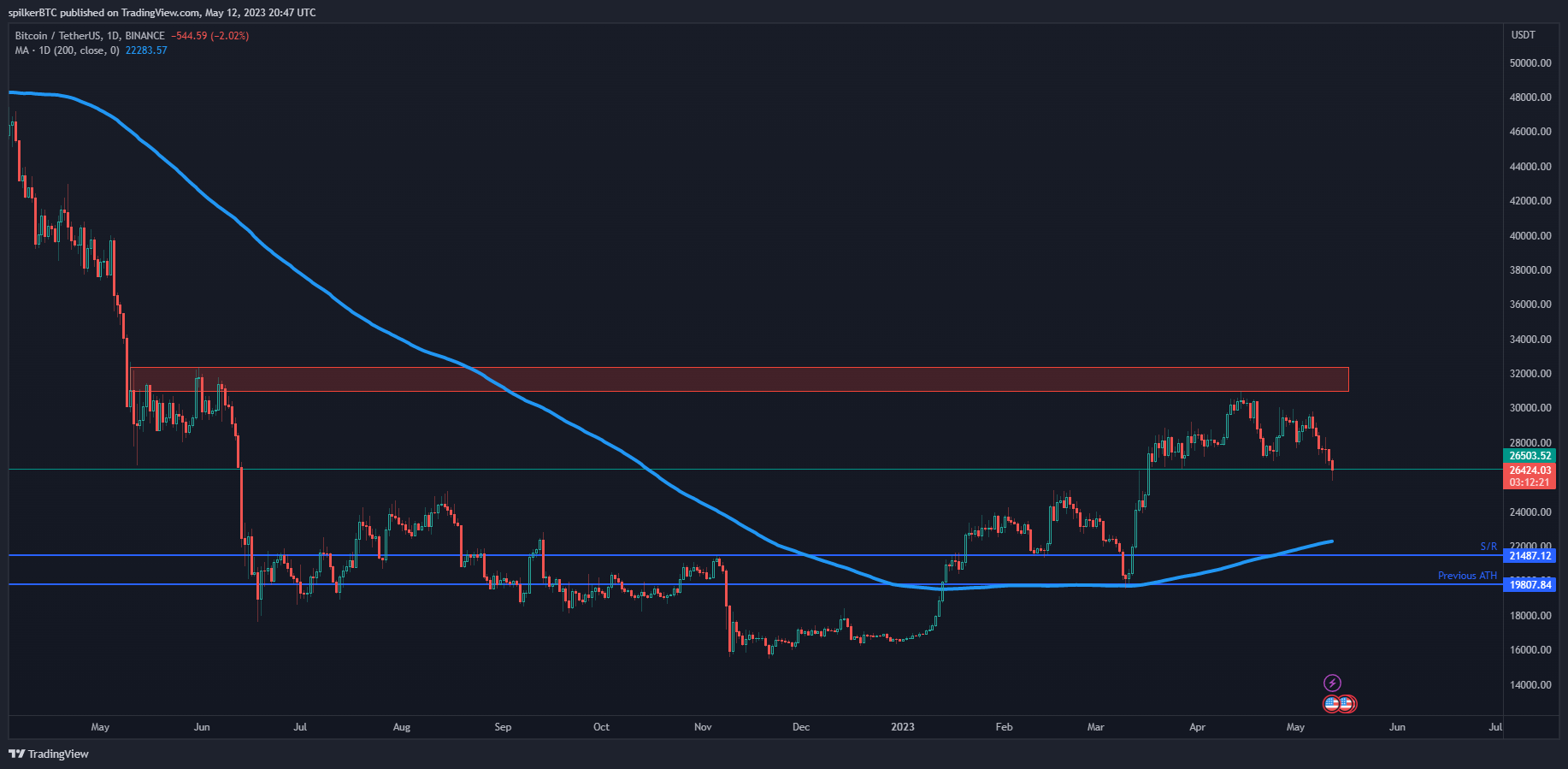This screenshot has width=1568, height=769.
Task: Click the TradingView logo at the bottom
Action: click(49, 754)
